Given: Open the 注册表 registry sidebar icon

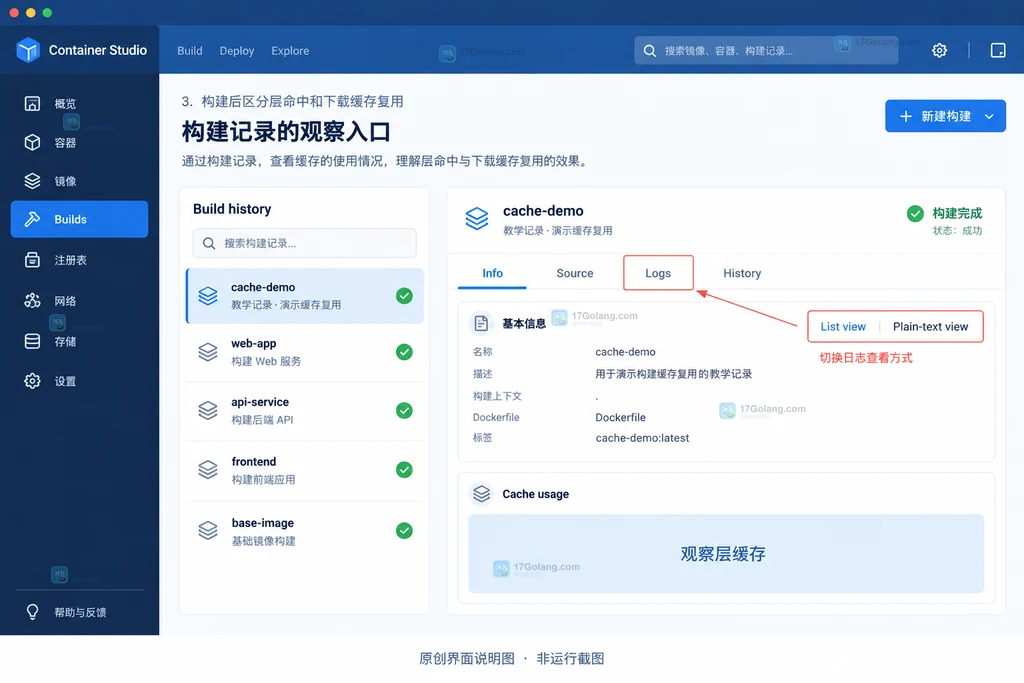Looking at the screenshot, I should coord(32,260).
